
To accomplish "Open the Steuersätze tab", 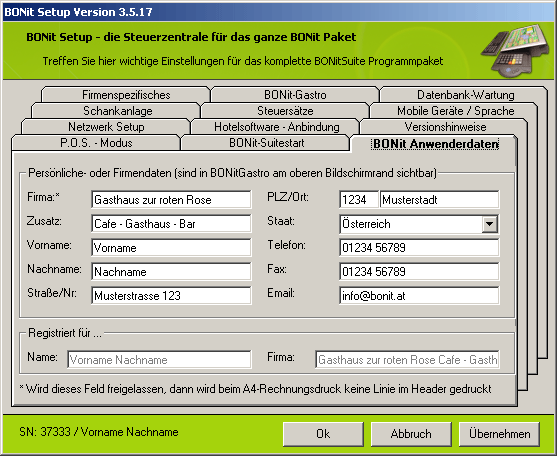I will [x=285, y=110].
